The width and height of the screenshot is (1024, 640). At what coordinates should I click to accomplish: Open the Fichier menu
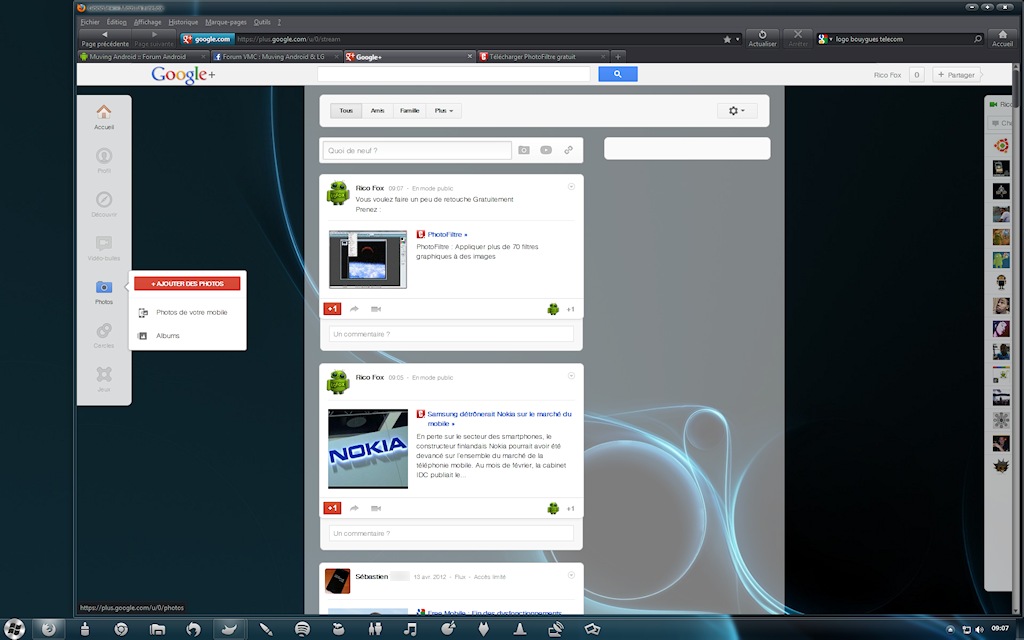coord(90,22)
